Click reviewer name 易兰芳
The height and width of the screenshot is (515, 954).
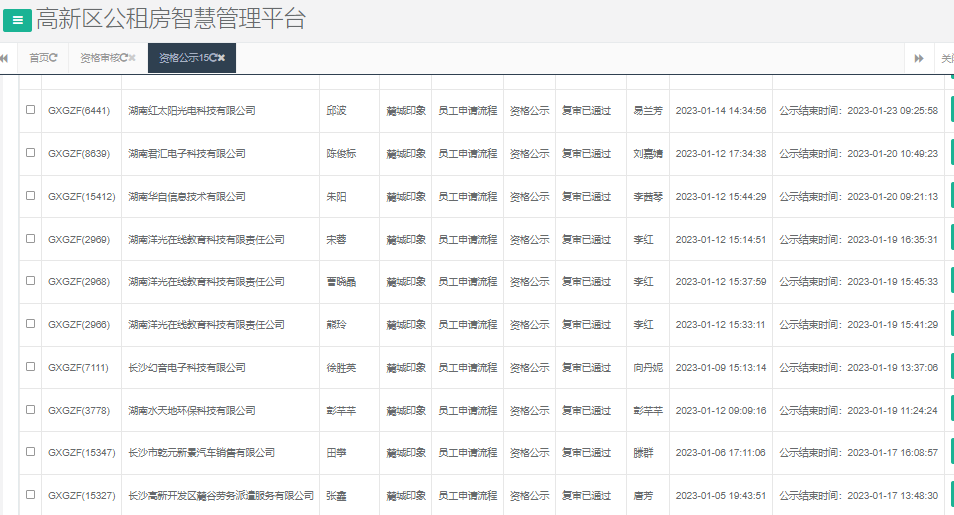click(648, 111)
